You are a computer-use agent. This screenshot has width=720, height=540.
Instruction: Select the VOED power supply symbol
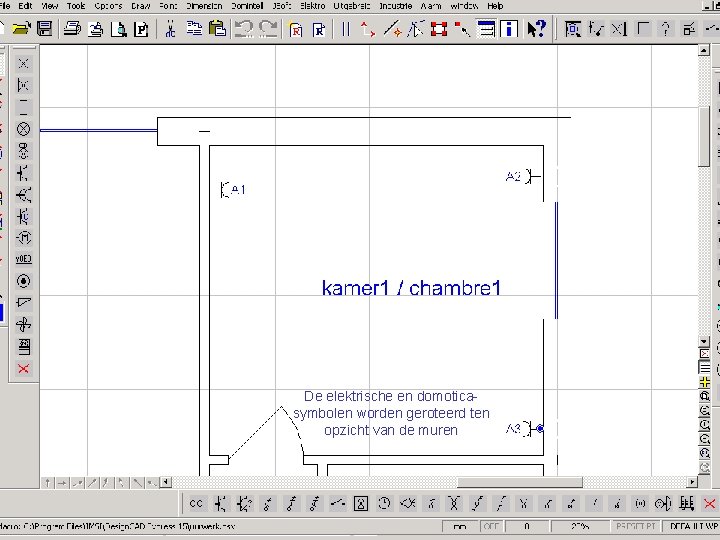[23, 259]
